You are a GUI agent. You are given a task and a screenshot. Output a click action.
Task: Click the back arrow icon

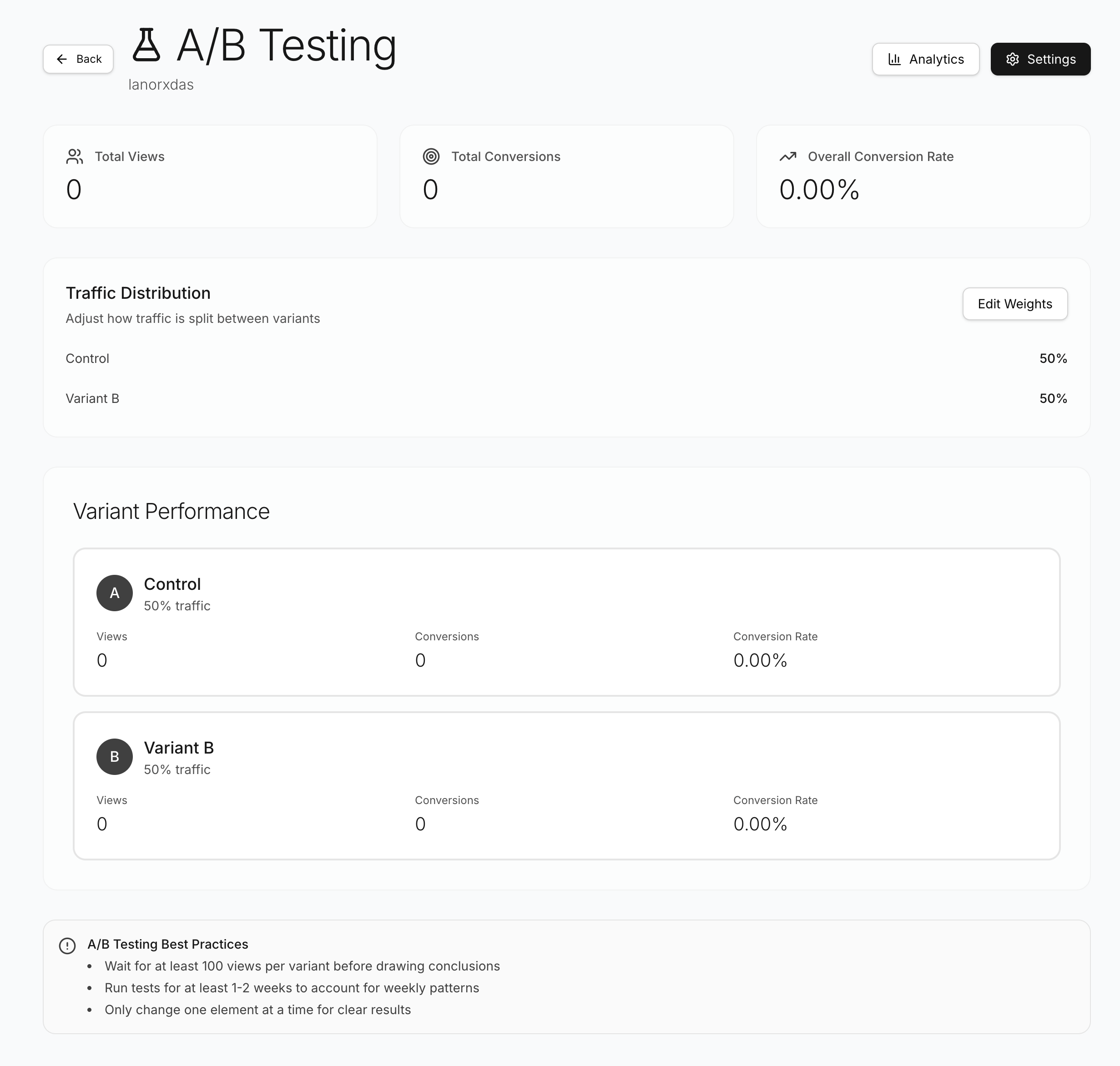[62, 59]
